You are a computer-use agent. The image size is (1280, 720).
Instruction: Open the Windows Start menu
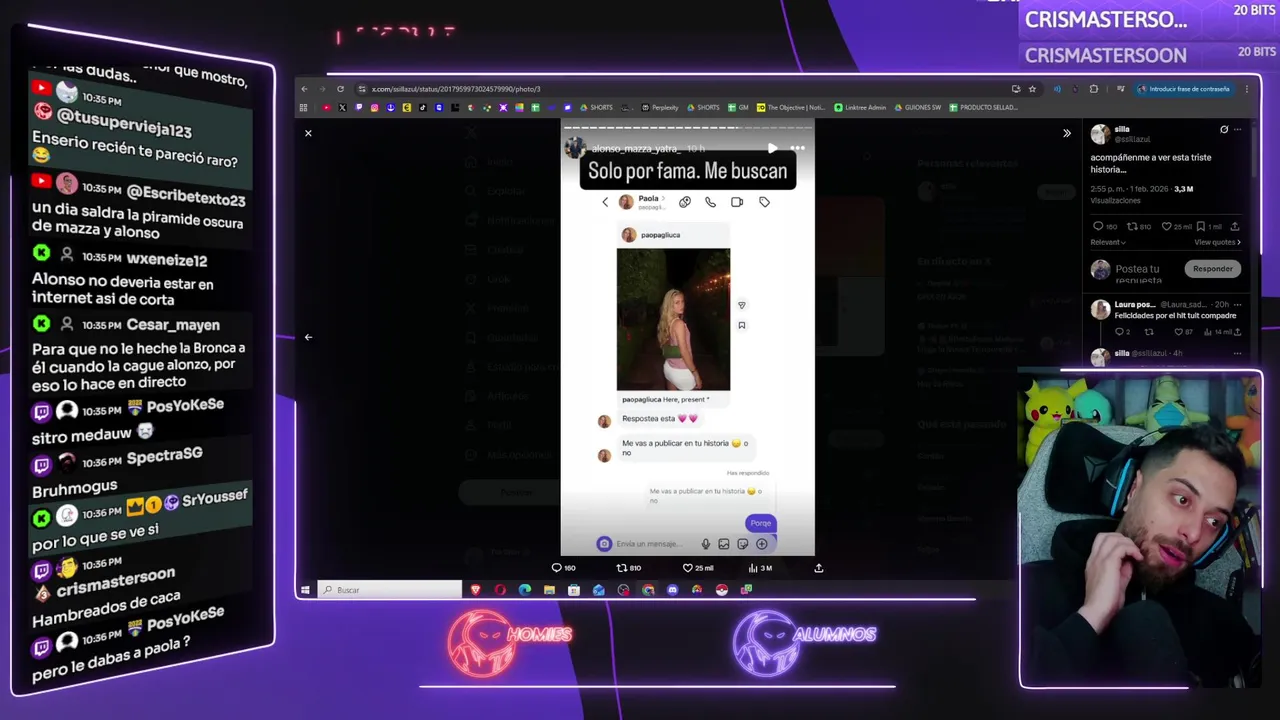pyautogui.click(x=305, y=590)
